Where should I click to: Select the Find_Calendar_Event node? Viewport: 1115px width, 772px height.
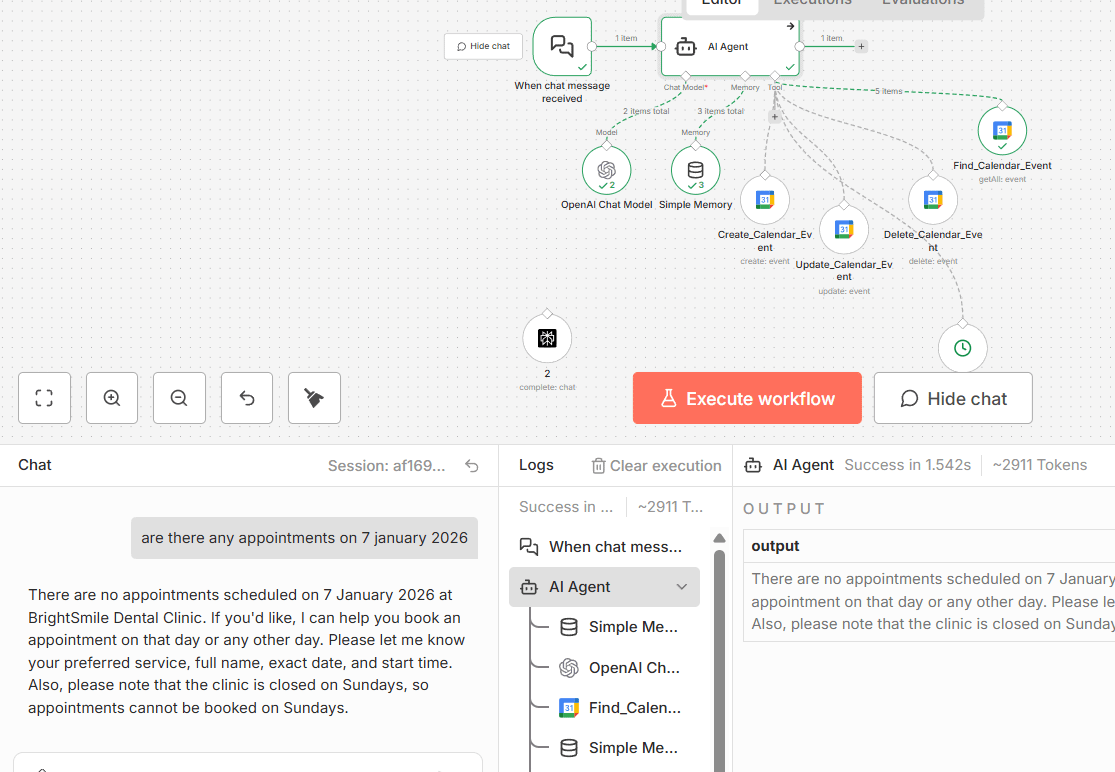click(1002, 131)
